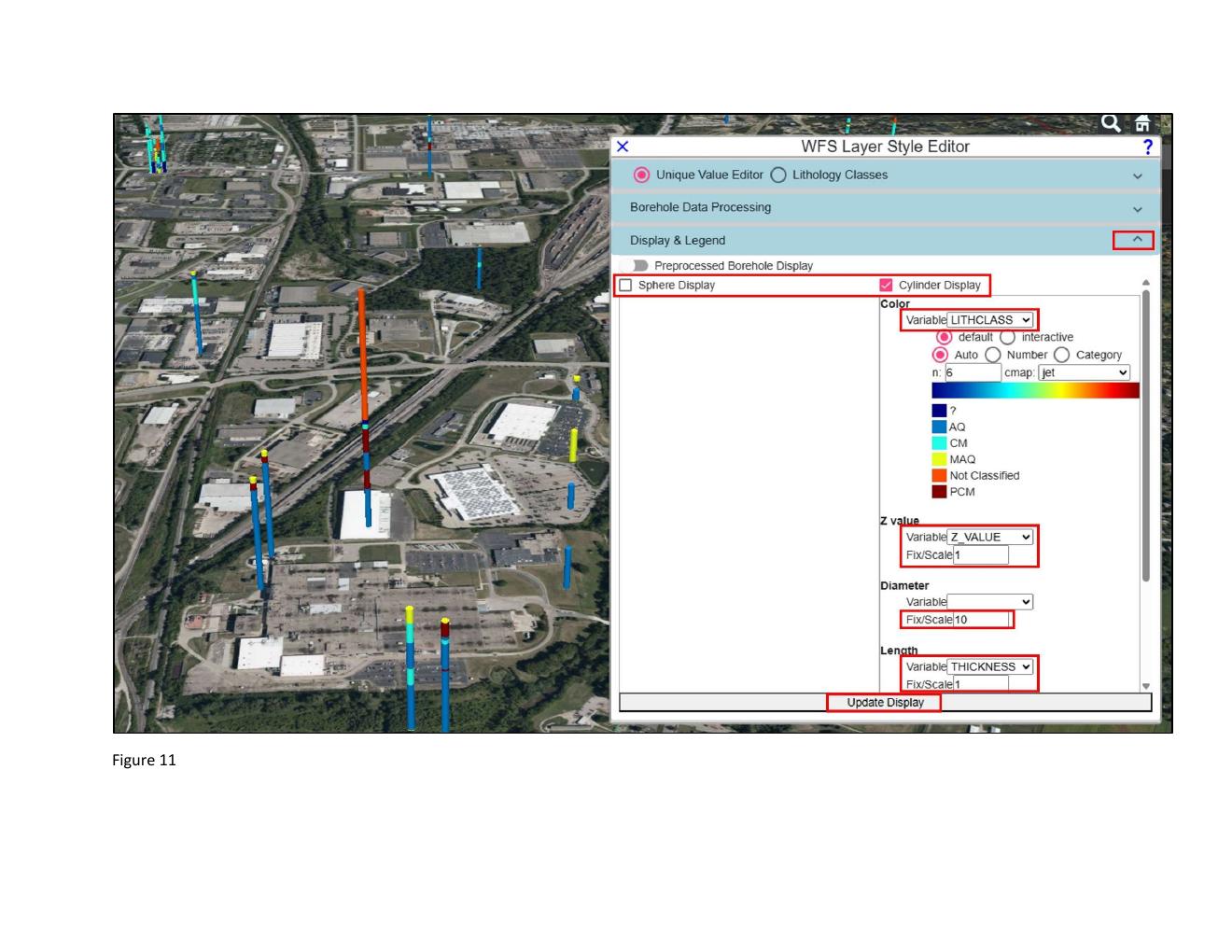This screenshot has width=1232, height=952.
Task: Click the Length Fix/Scale input field
Action: coord(981,684)
